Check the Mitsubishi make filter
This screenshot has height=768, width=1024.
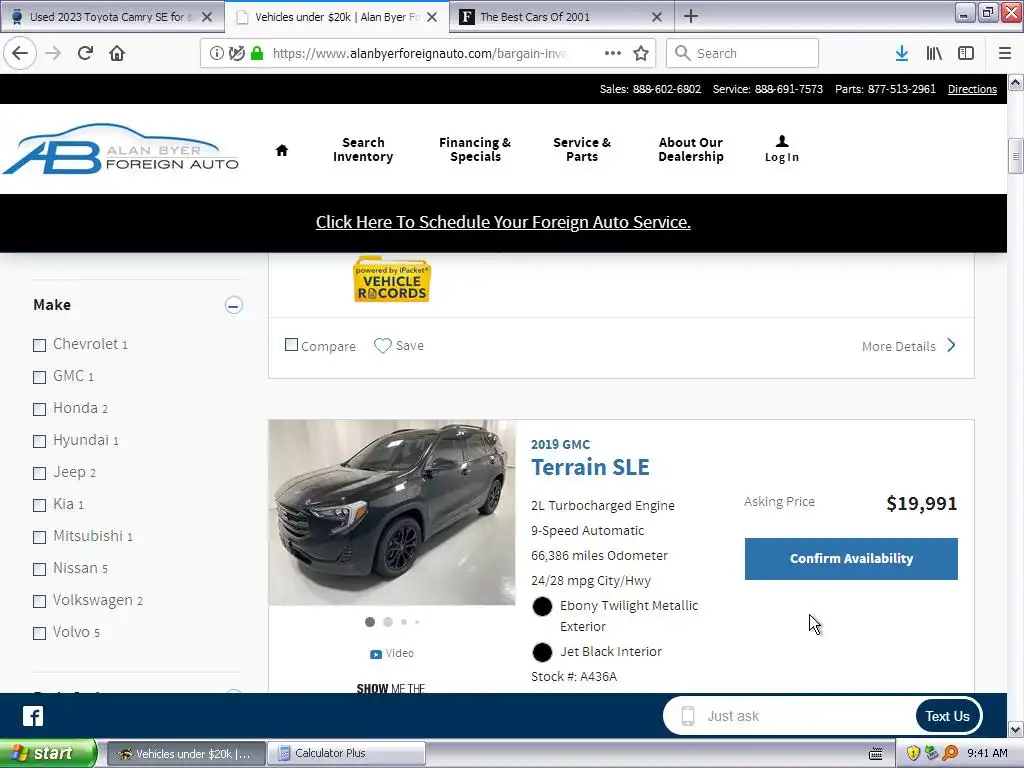tap(40, 537)
